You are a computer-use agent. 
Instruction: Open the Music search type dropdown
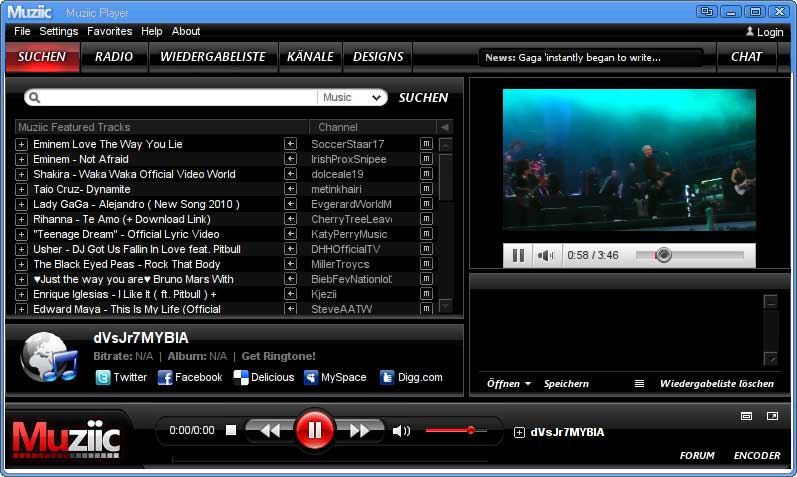[x=353, y=98]
